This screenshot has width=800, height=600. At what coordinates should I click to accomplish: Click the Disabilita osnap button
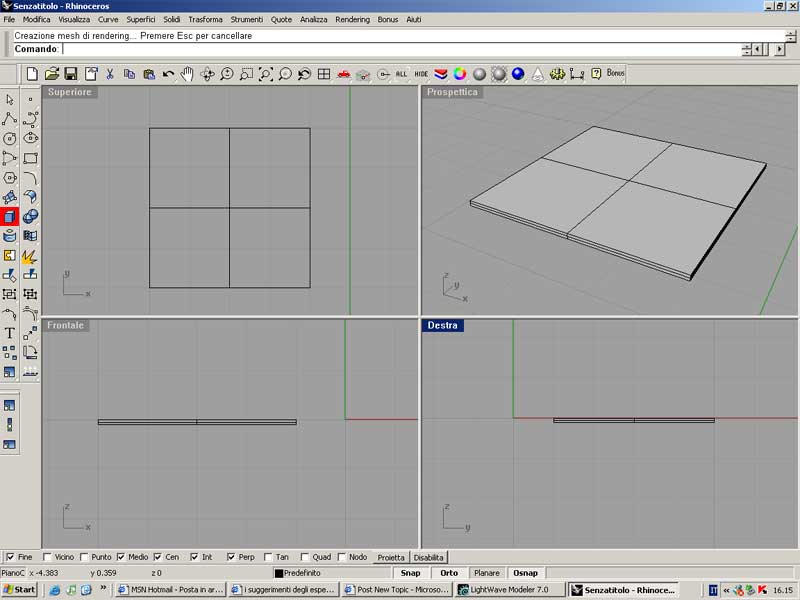(429, 557)
